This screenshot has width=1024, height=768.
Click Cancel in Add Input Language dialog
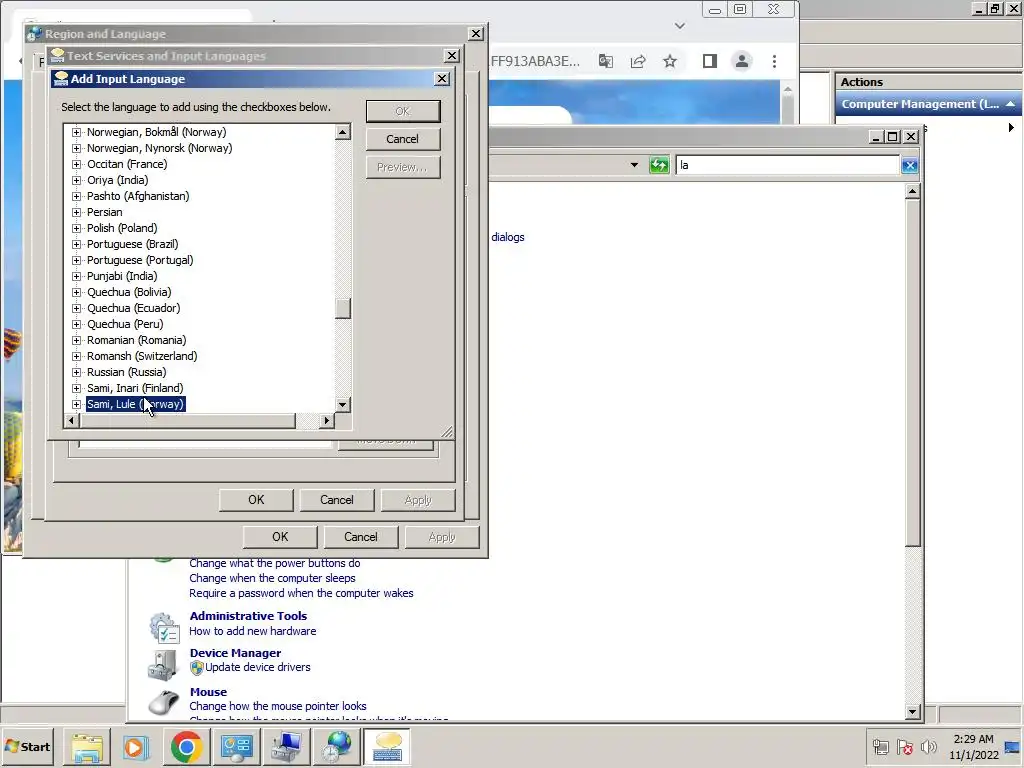[402, 139]
